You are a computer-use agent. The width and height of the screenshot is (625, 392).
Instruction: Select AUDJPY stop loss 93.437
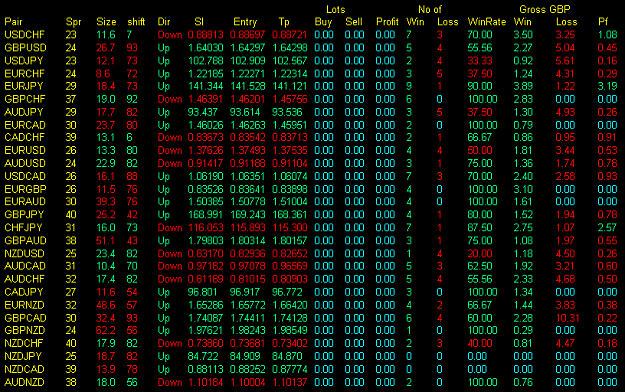point(202,112)
